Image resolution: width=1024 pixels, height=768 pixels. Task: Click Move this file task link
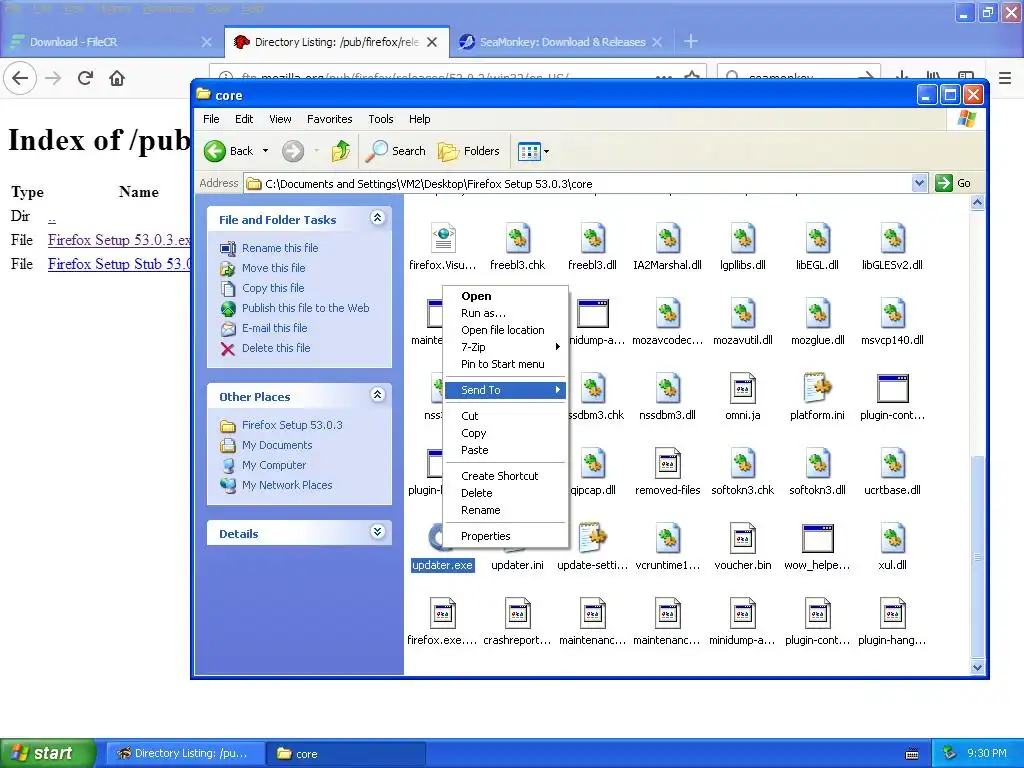(273, 268)
